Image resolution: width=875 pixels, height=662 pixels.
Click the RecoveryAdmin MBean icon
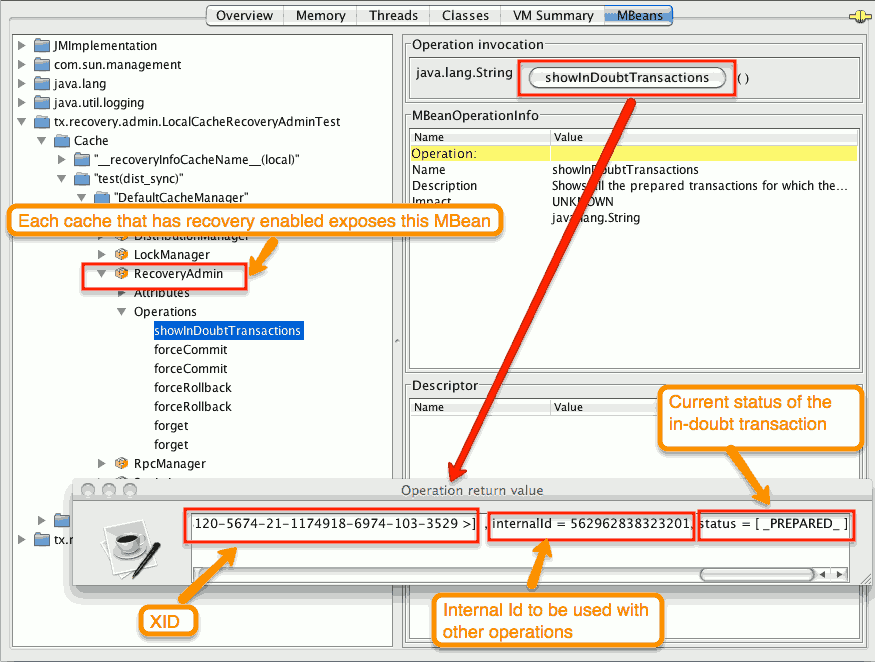(122, 274)
